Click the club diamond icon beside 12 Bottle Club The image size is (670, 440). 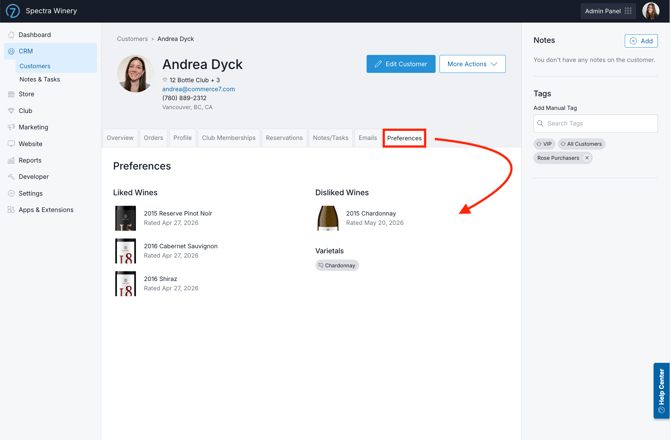[165, 80]
